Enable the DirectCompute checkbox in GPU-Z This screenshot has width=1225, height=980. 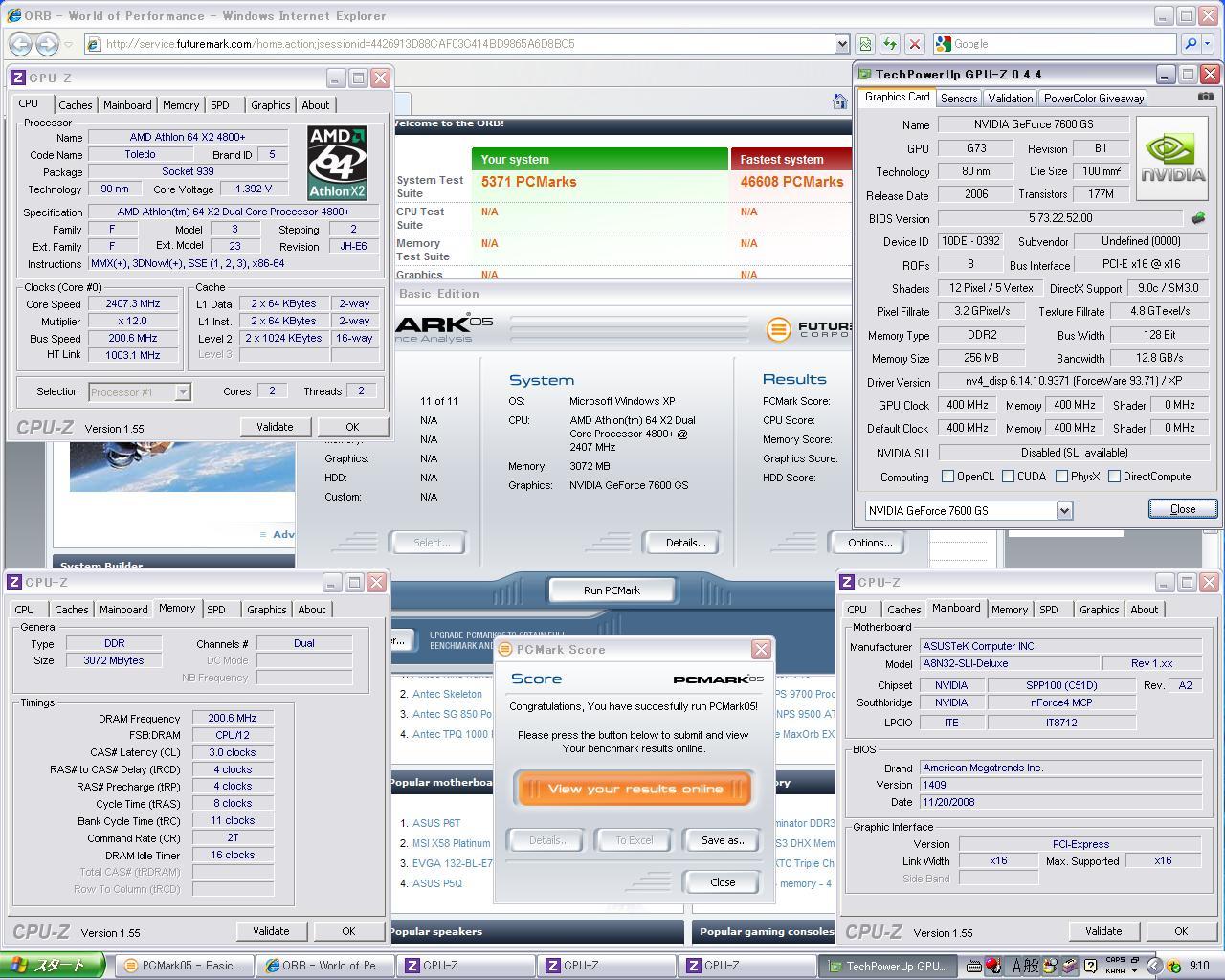(1114, 476)
